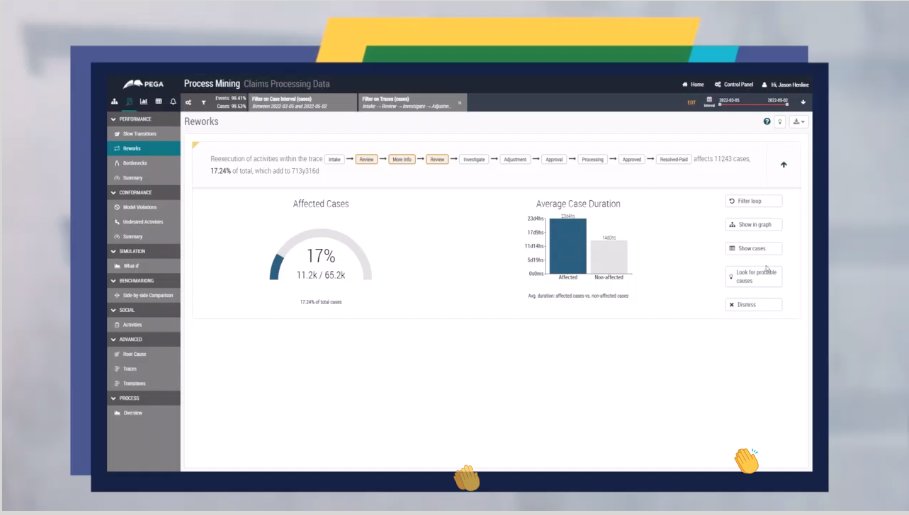The image size is (909, 515).
Task: Open Side-by-side Comparison item
Action: tap(144, 295)
